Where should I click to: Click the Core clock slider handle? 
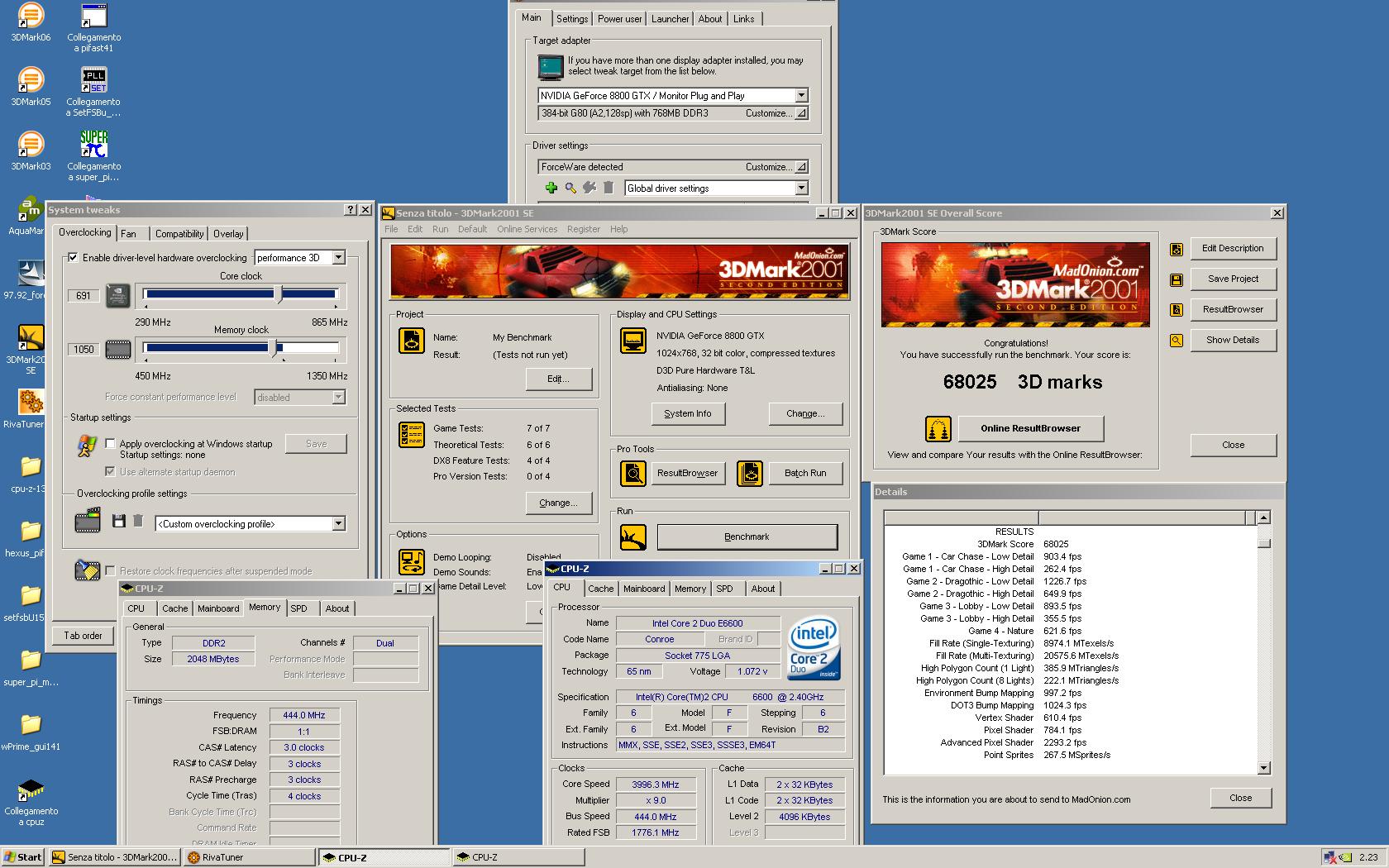tap(279, 294)
